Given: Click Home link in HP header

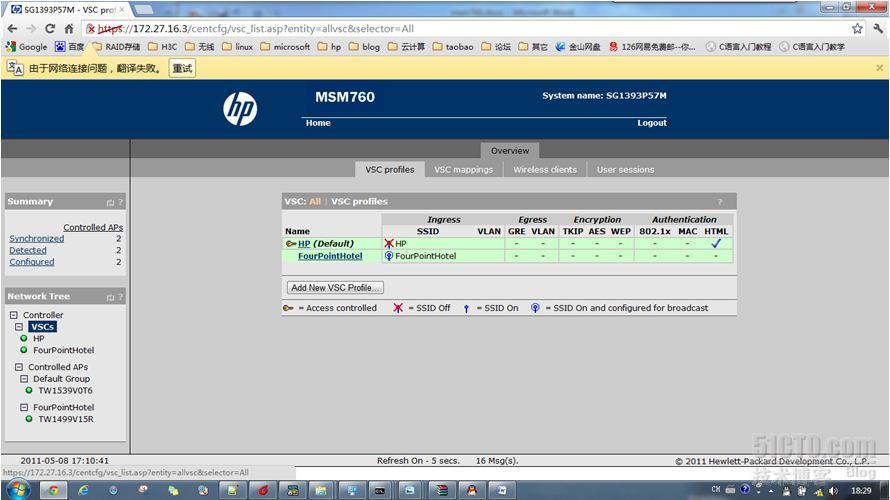Looking at the screenshot, I should (x=318, y=123).
